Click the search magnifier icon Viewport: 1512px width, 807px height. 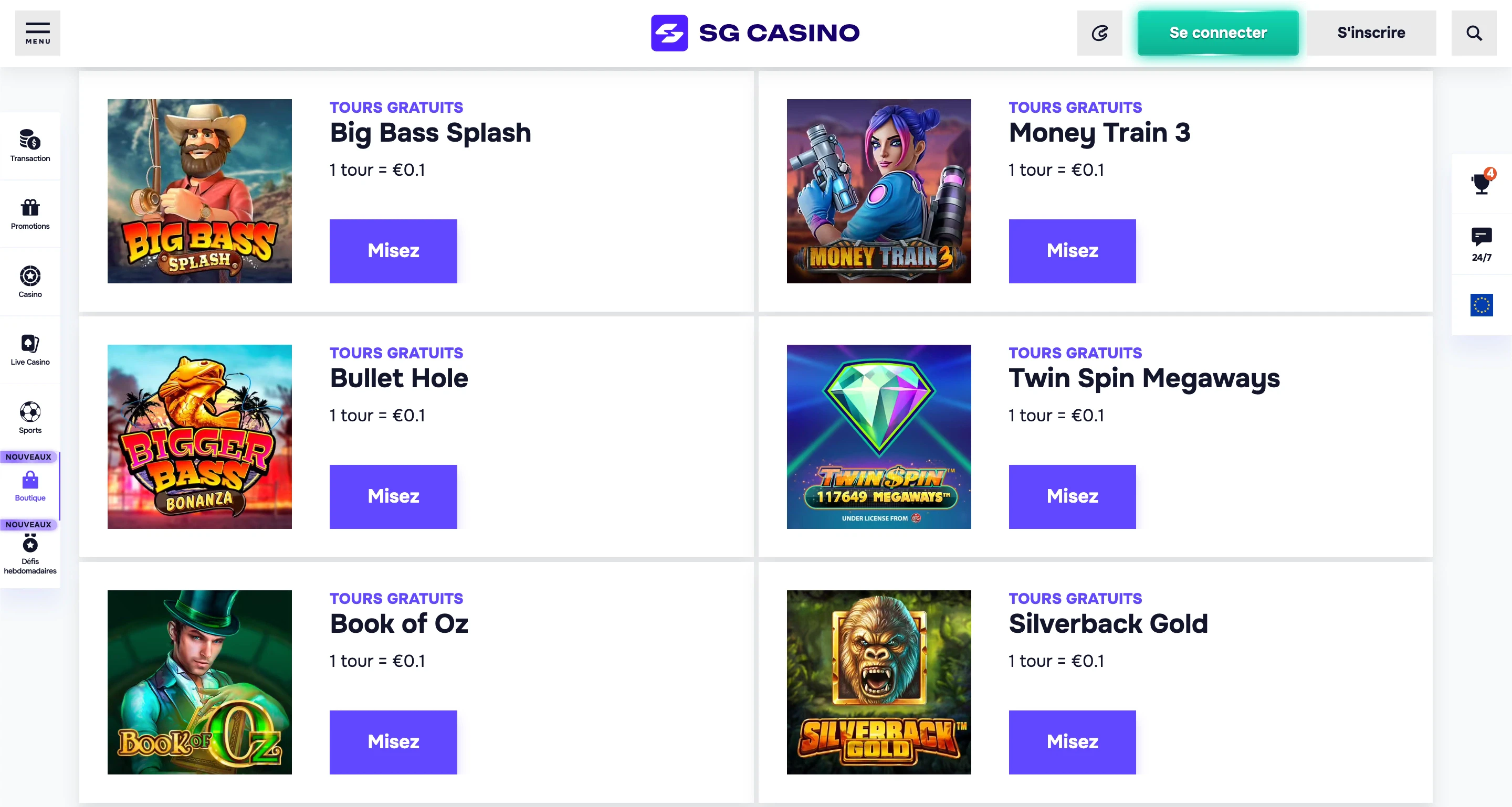point(1473,33)
